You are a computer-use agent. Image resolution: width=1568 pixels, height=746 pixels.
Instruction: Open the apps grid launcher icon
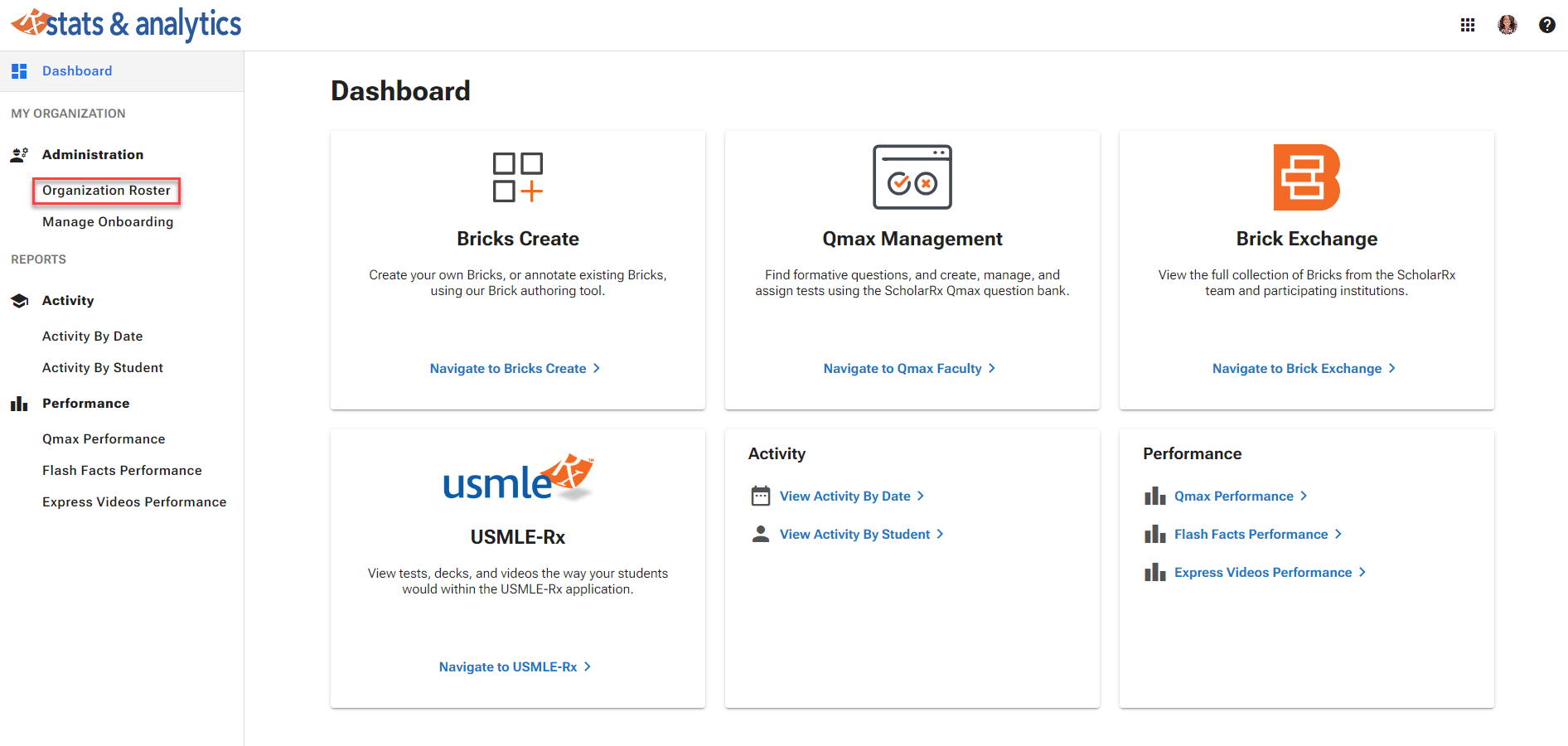tap(1468, 25)
